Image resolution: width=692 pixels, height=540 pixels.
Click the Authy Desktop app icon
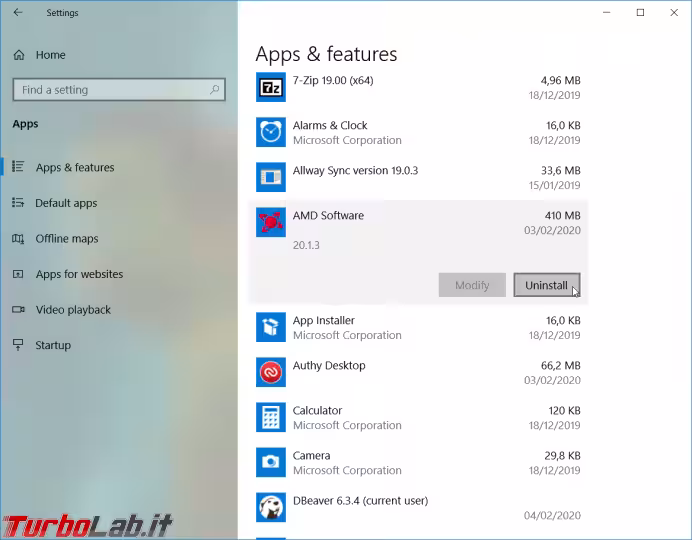pyautogui.click(x=271, y=372)
